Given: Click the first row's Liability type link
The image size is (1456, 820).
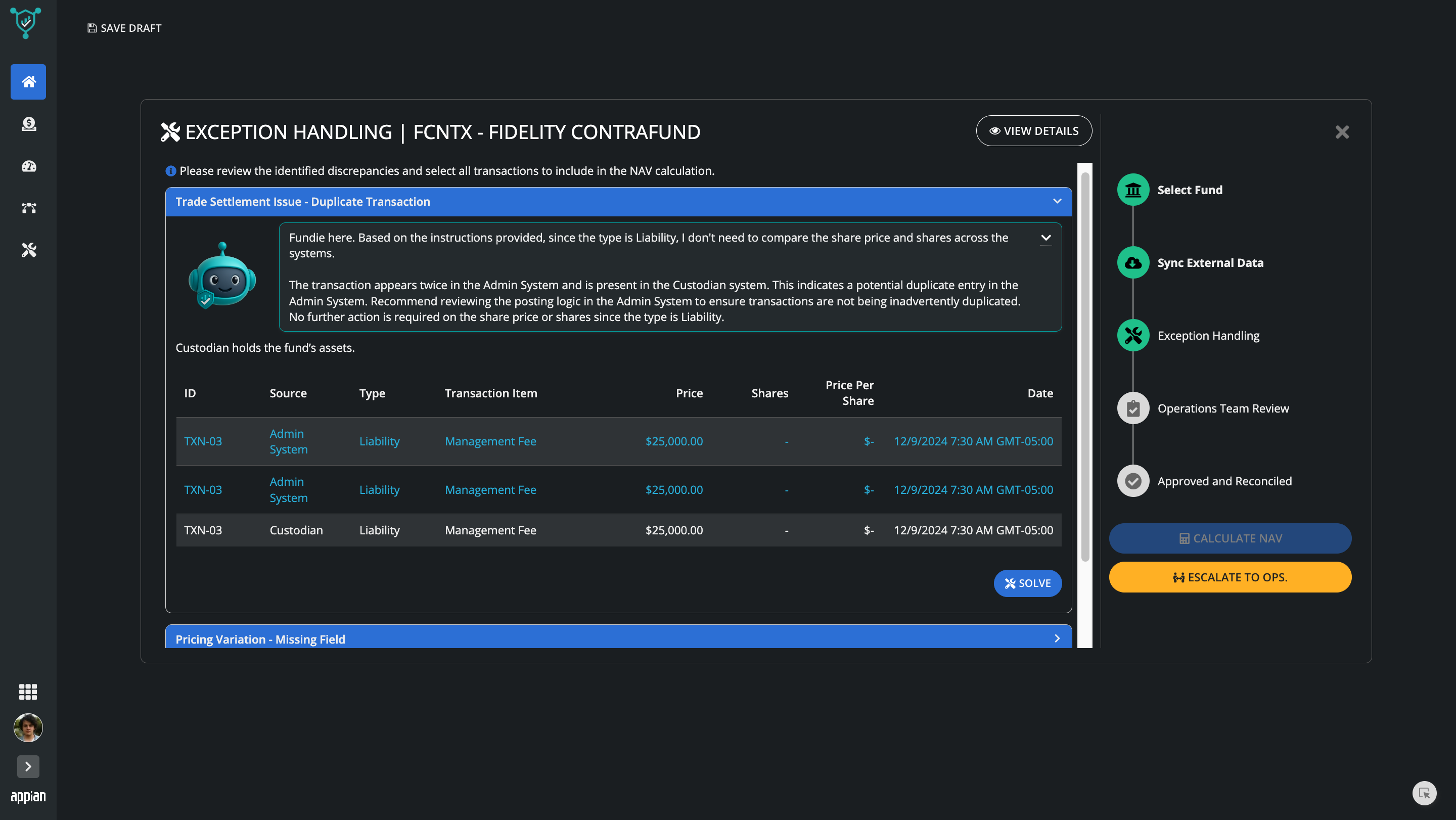Looking at the screenshot, I should point(379,441).
